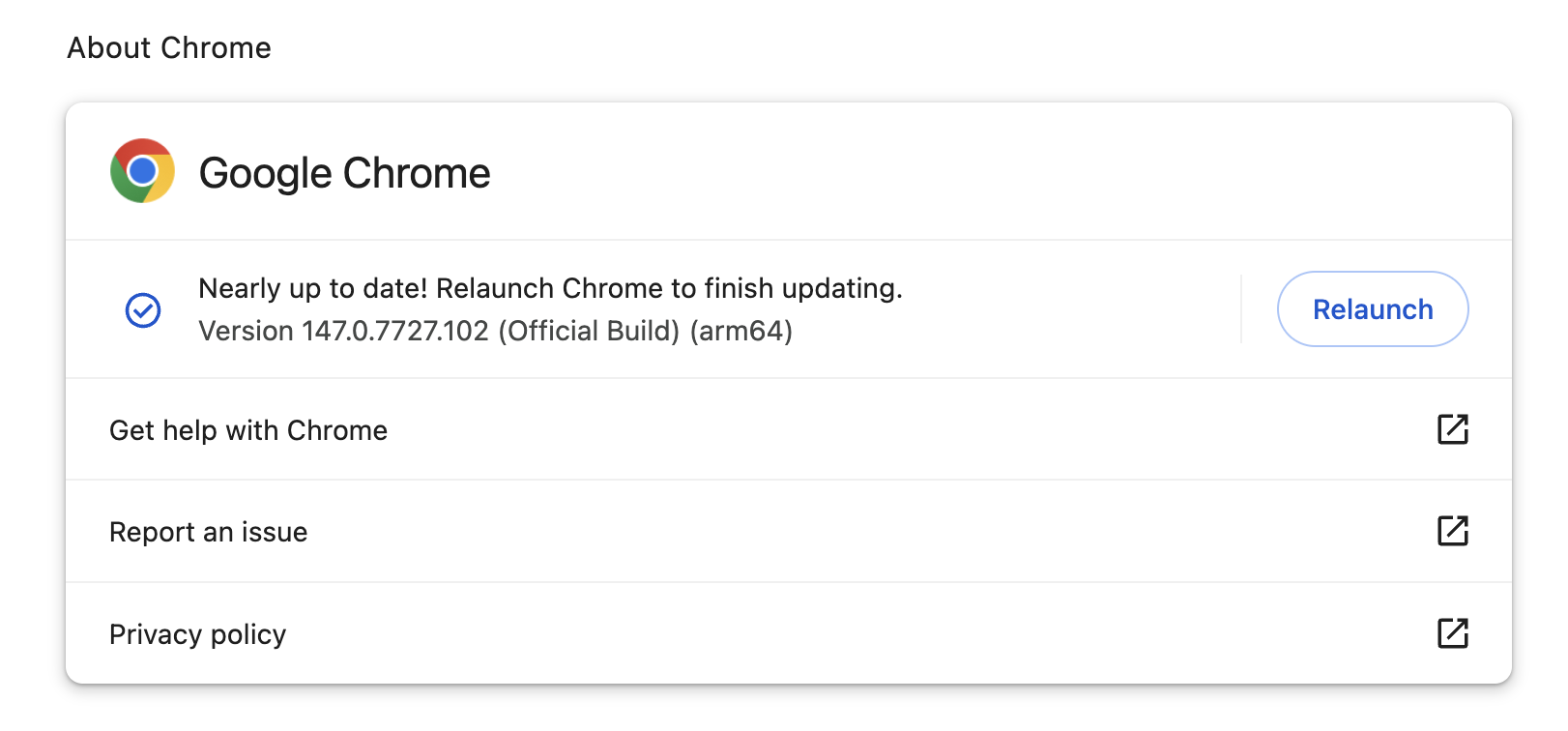Click the blue update checkmark icon
This screenshot has width=1568, height=731.
pos(143,310)
